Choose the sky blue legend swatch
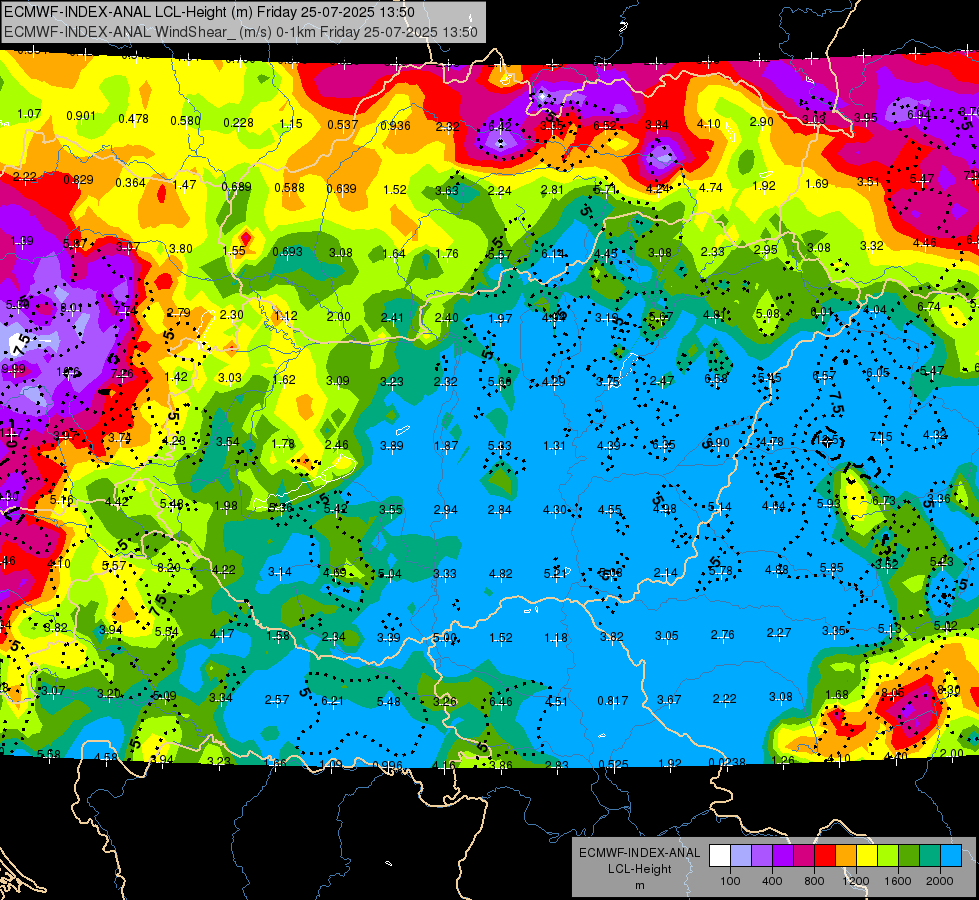979x900 pixels. tap(951, 856)
